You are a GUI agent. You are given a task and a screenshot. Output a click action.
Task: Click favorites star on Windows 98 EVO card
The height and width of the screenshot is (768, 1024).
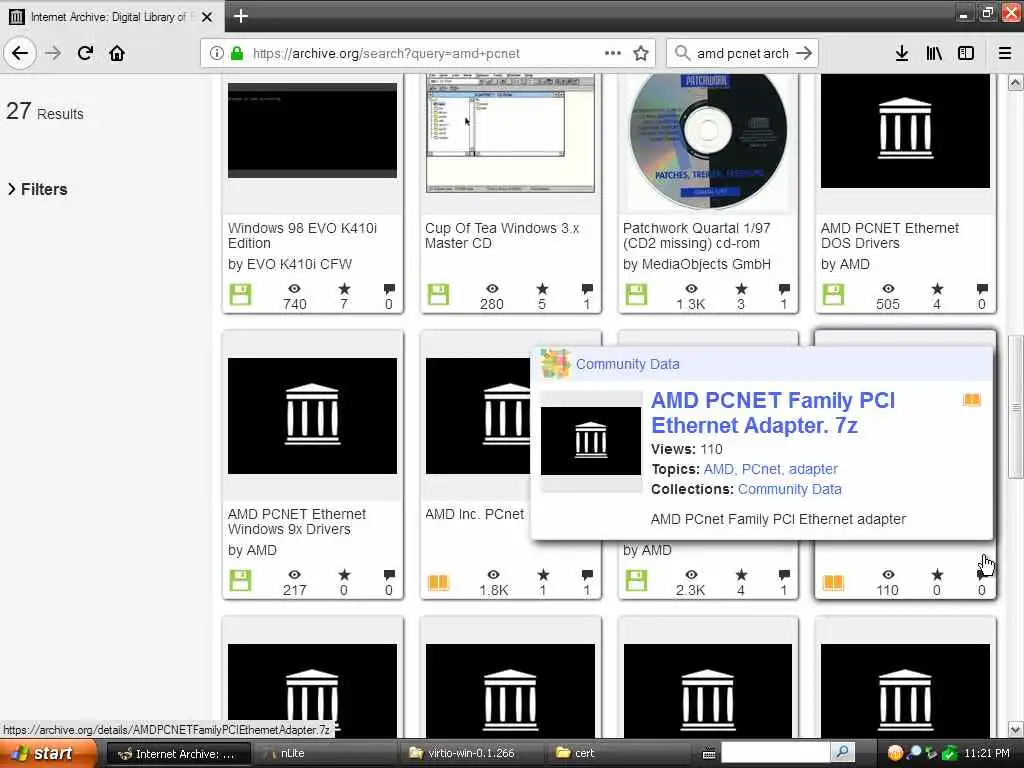(x=344, y=289)
